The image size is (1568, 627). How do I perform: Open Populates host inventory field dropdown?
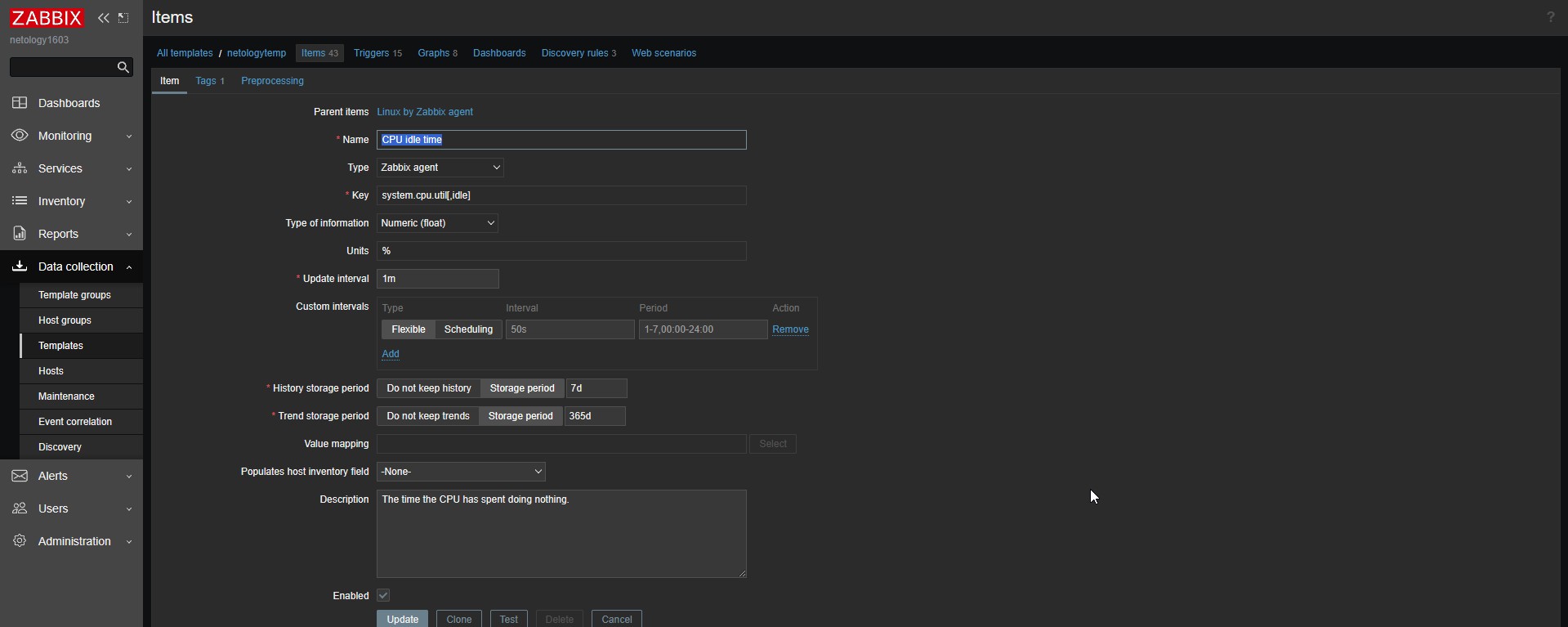(461, 472)
